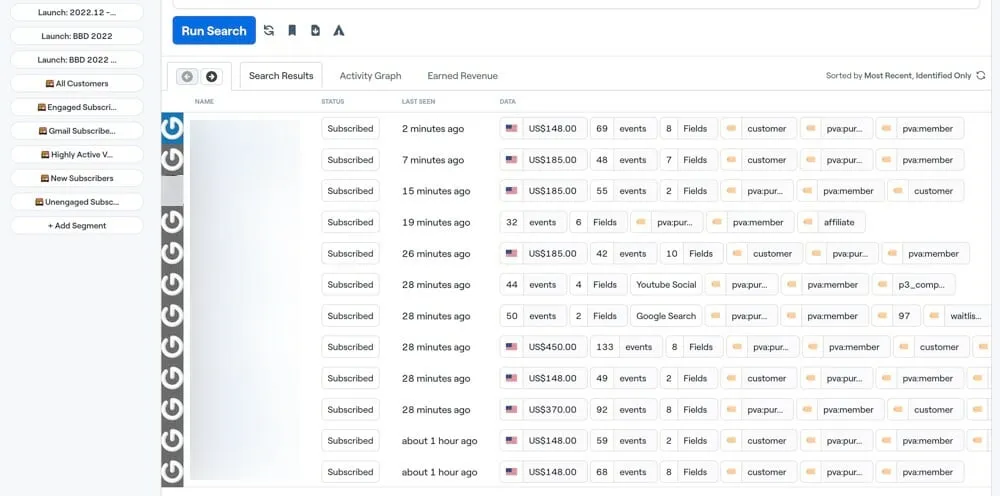Click the bookmark save segment icon
The width and height of the screenshot is (1000, 496).
pyautogui.click(x=292, y=31)
